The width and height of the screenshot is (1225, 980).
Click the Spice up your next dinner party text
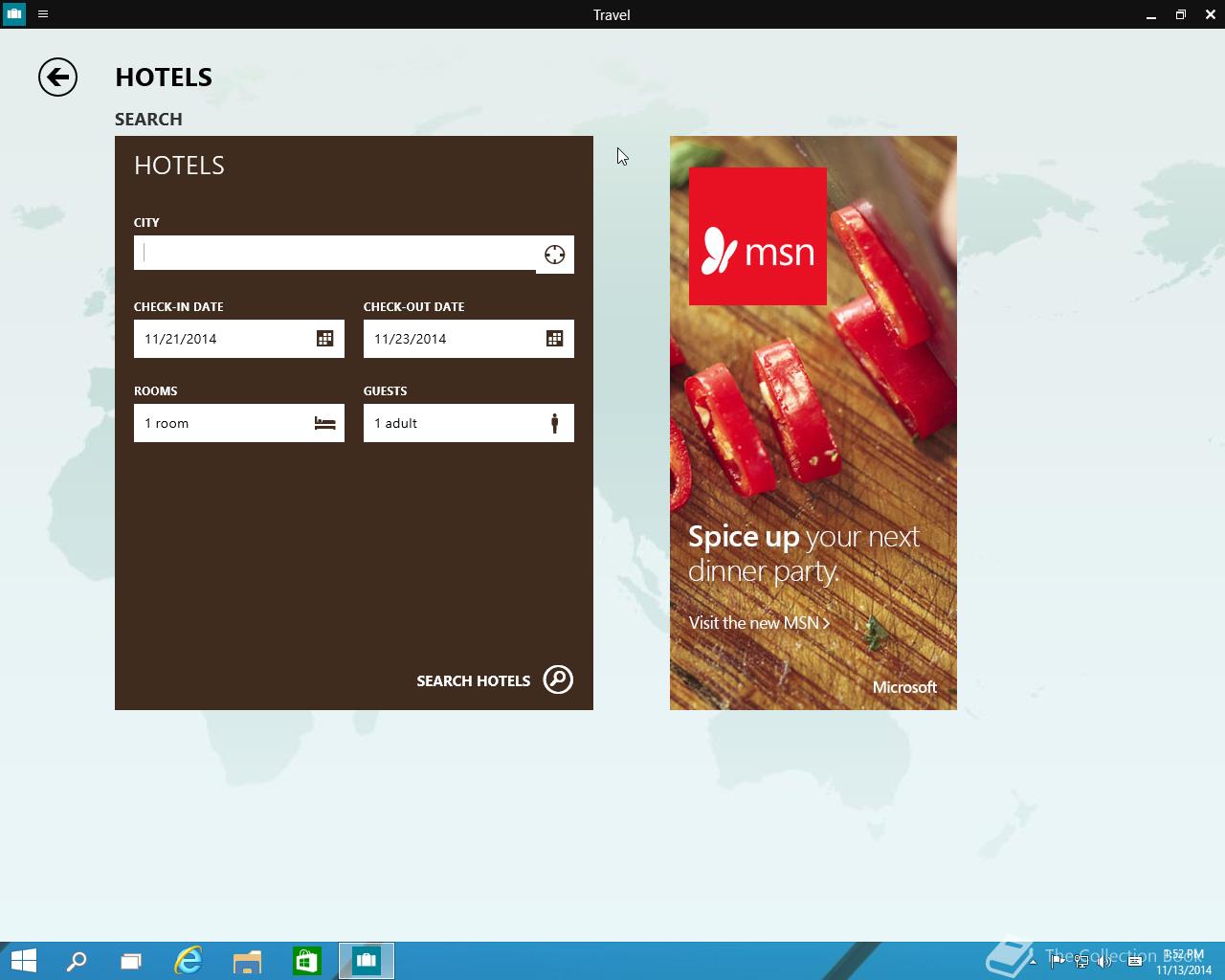click(804, 553)
